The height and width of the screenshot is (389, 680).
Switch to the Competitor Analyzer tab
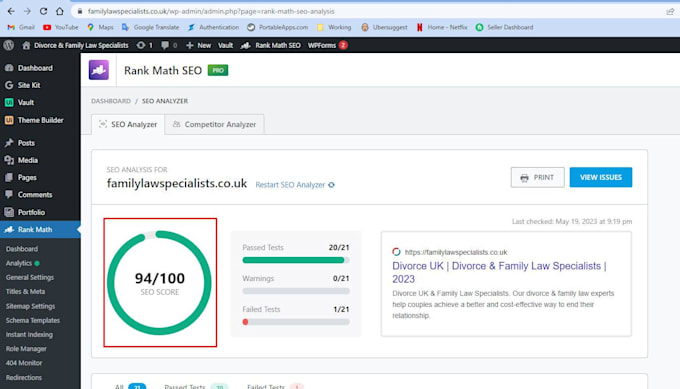[214, 124]
